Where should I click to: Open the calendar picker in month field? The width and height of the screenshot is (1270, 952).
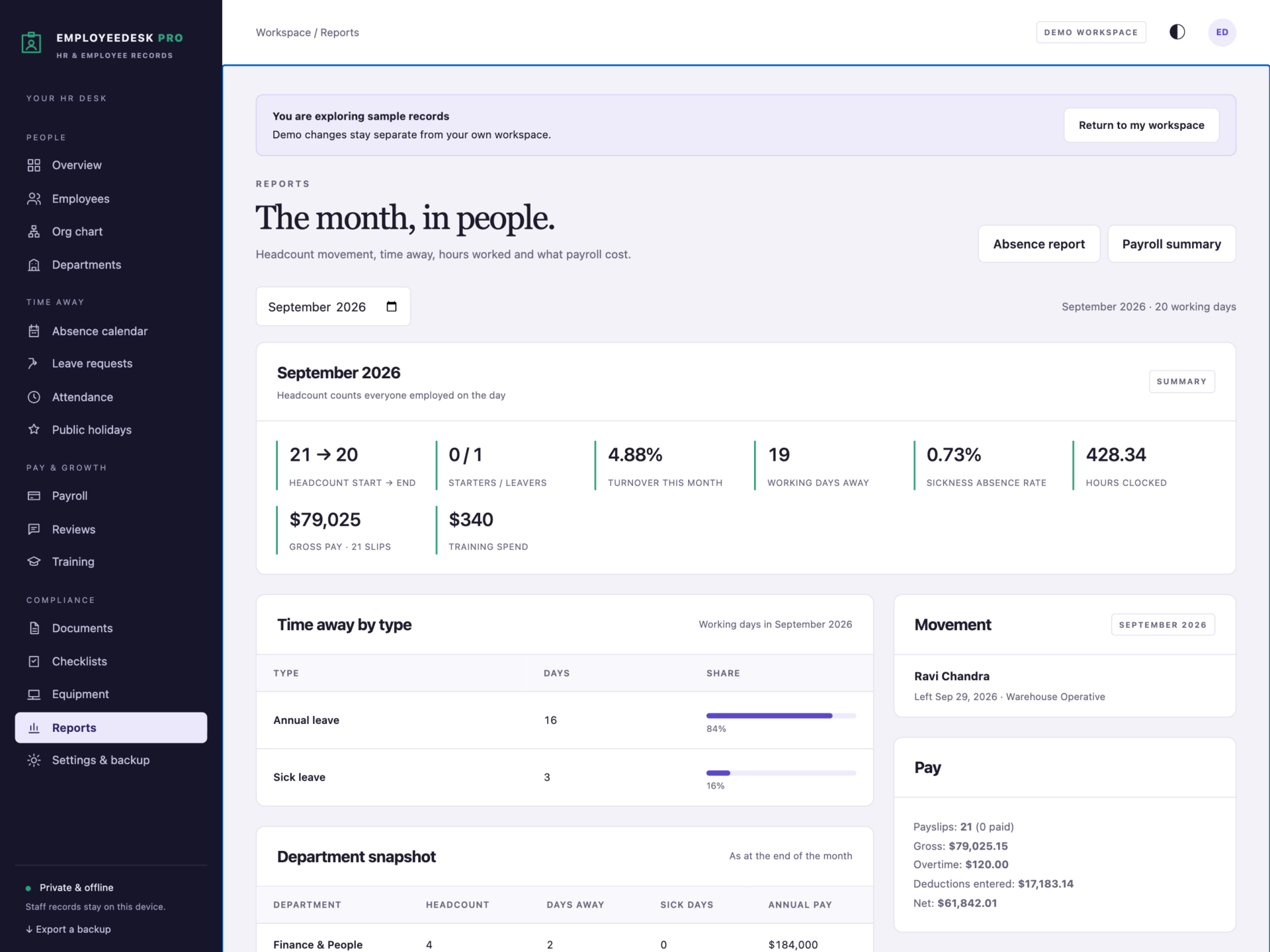(x=392, y=307)
